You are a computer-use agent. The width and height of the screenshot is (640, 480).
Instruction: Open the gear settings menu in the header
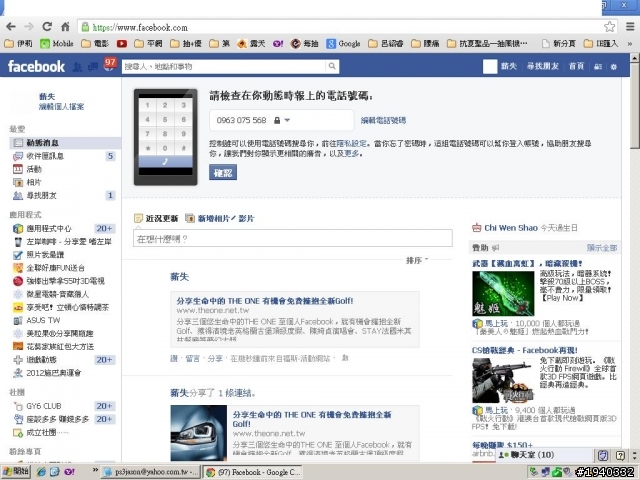(613, 67)
